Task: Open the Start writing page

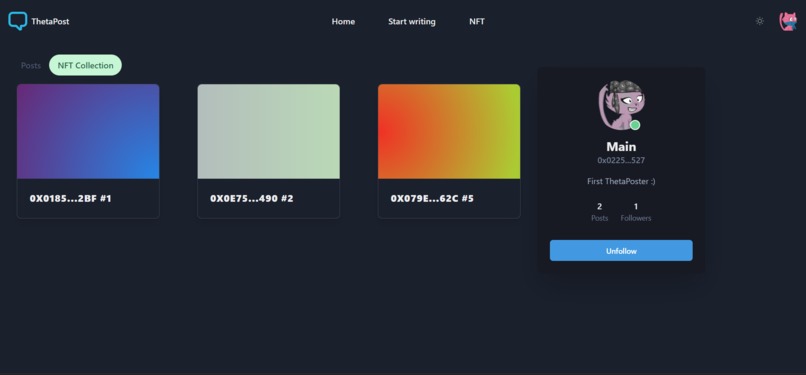Action: pos(412,22)
